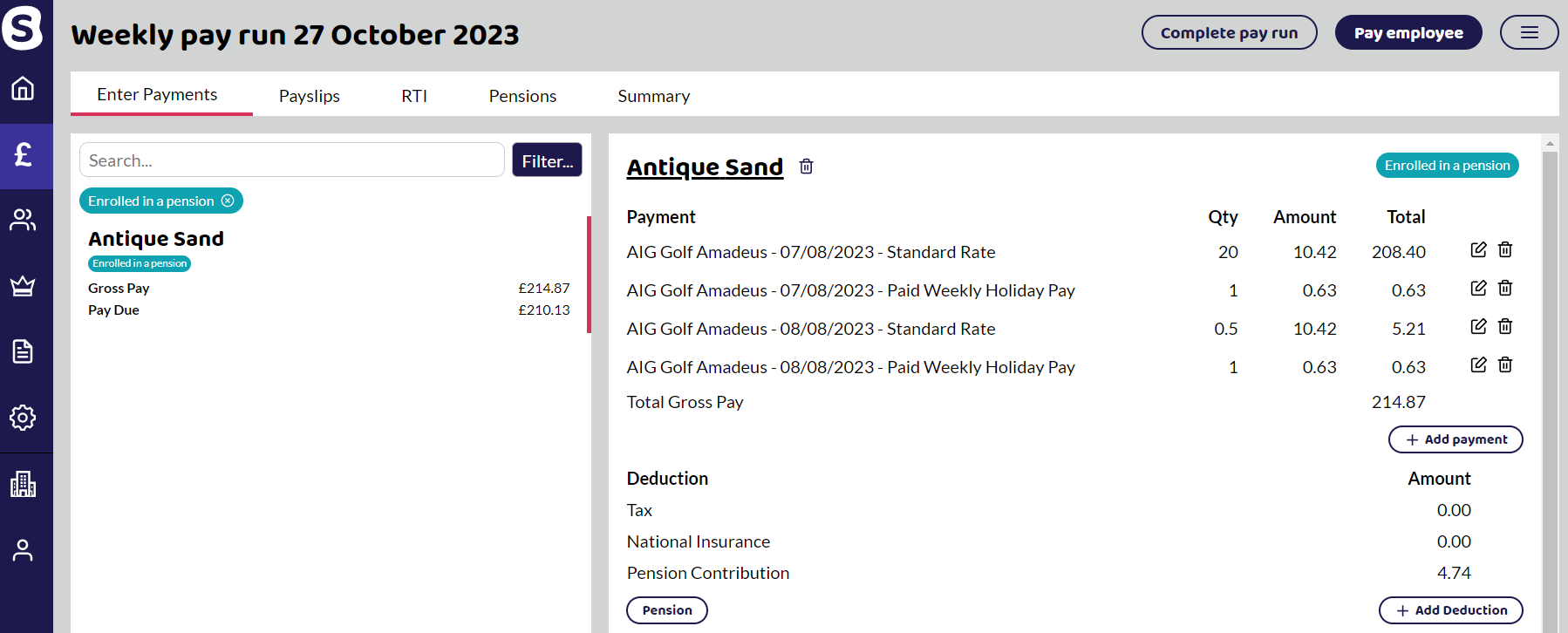1568x633 pixels.
Task: Click the Gross Pay value £214.87
Action: point(544,288)
